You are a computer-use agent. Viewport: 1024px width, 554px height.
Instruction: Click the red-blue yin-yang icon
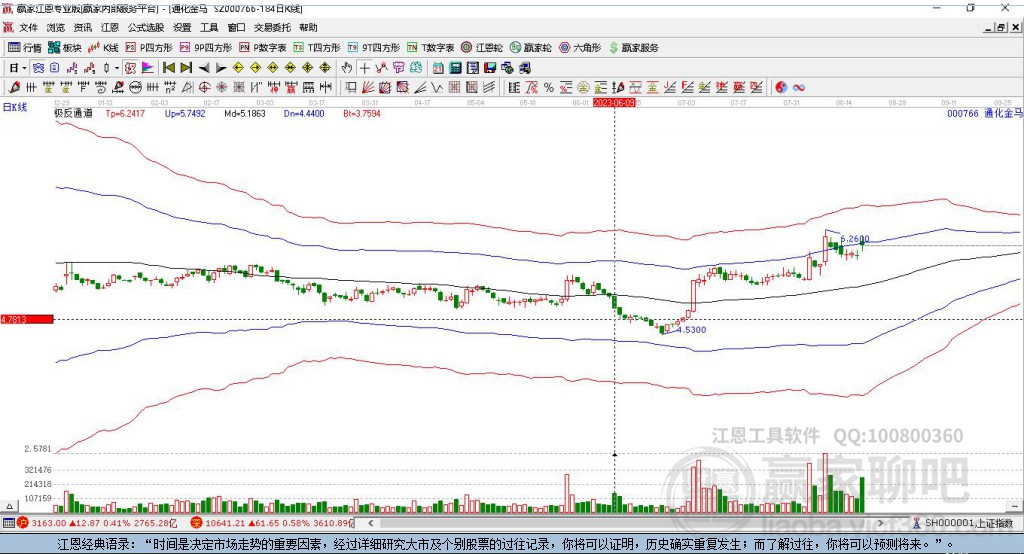(x=781, y=88)
